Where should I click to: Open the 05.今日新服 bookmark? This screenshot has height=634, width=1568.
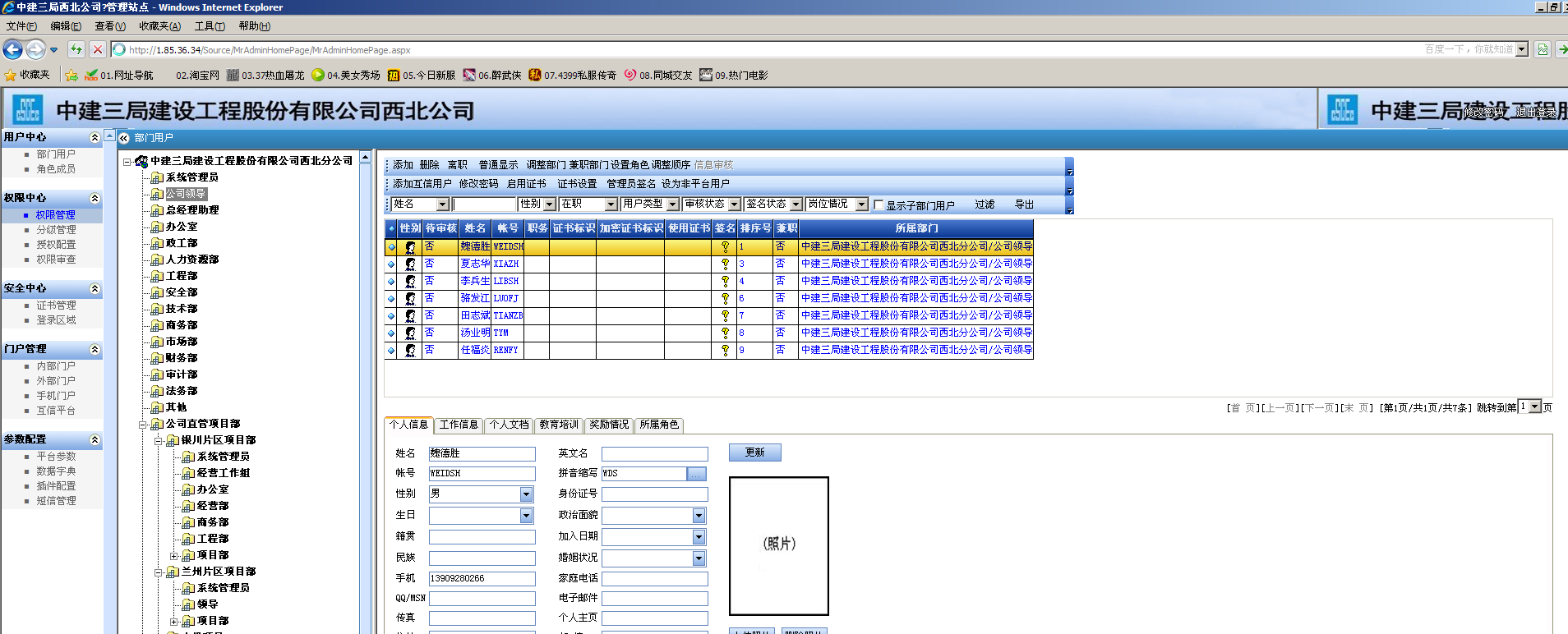[x=422, y=75]
